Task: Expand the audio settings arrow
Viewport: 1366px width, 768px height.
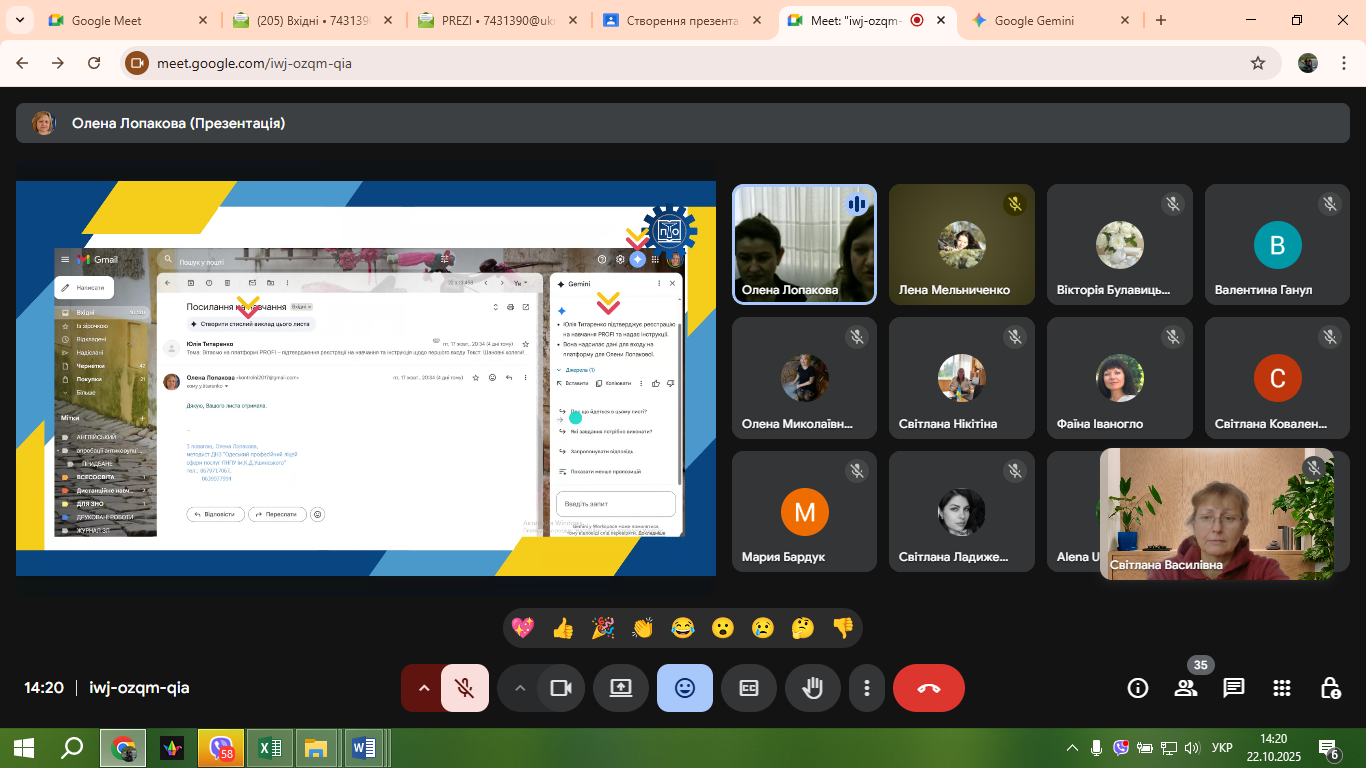Action: [423, 688]
